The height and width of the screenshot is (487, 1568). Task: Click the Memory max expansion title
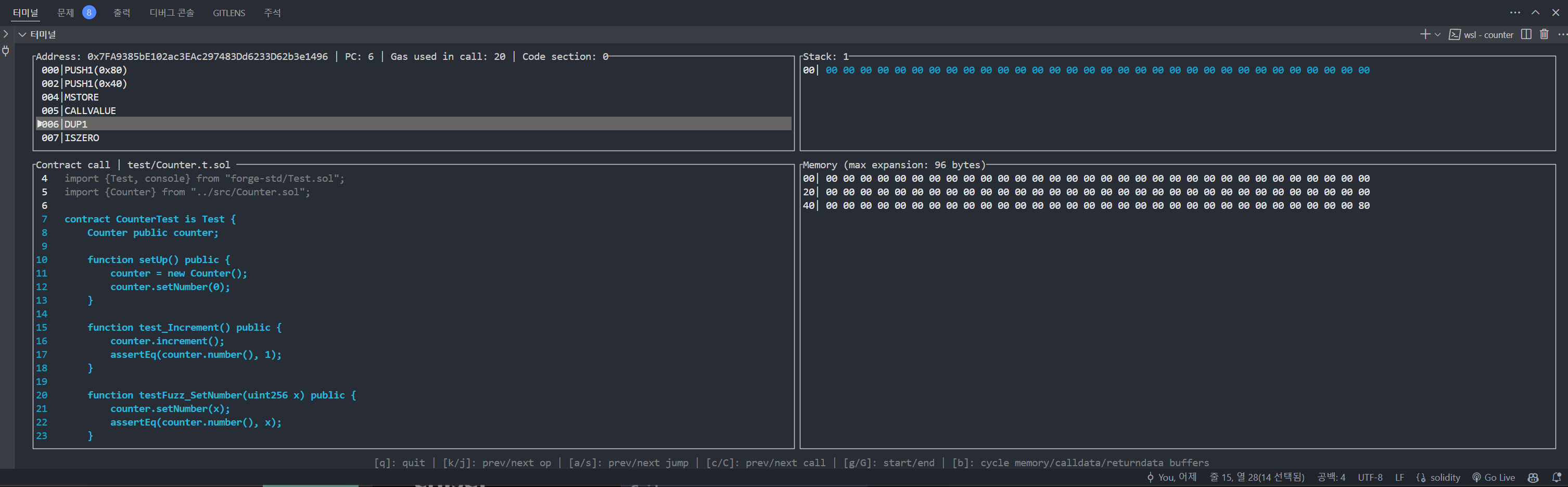click(x=894, y=165)
